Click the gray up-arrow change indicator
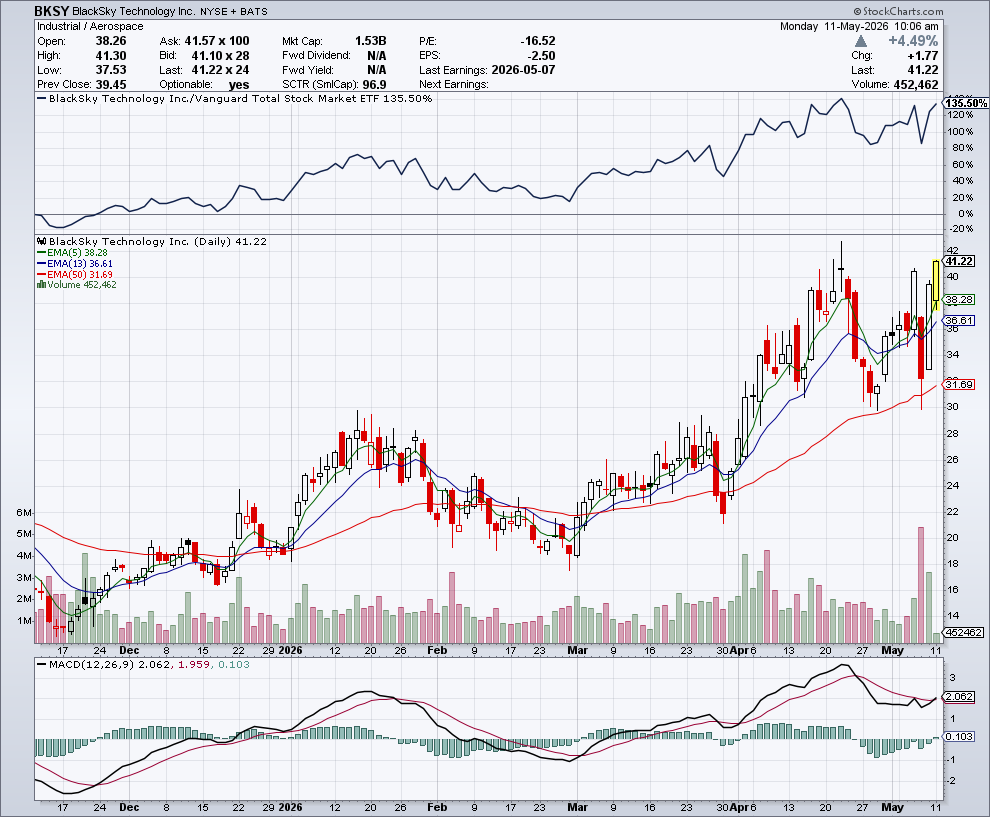This screenshot has width=990, height=817. click(861, 41)
